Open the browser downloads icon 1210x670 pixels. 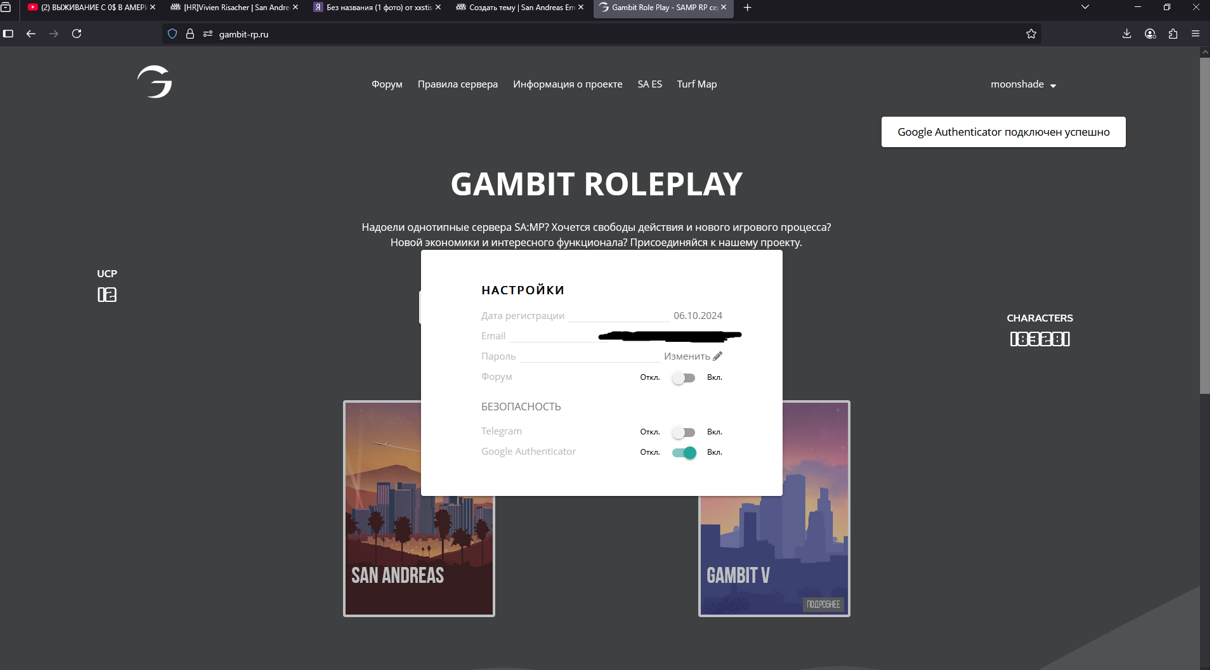pyautogui.click(x=1127, y=34)
